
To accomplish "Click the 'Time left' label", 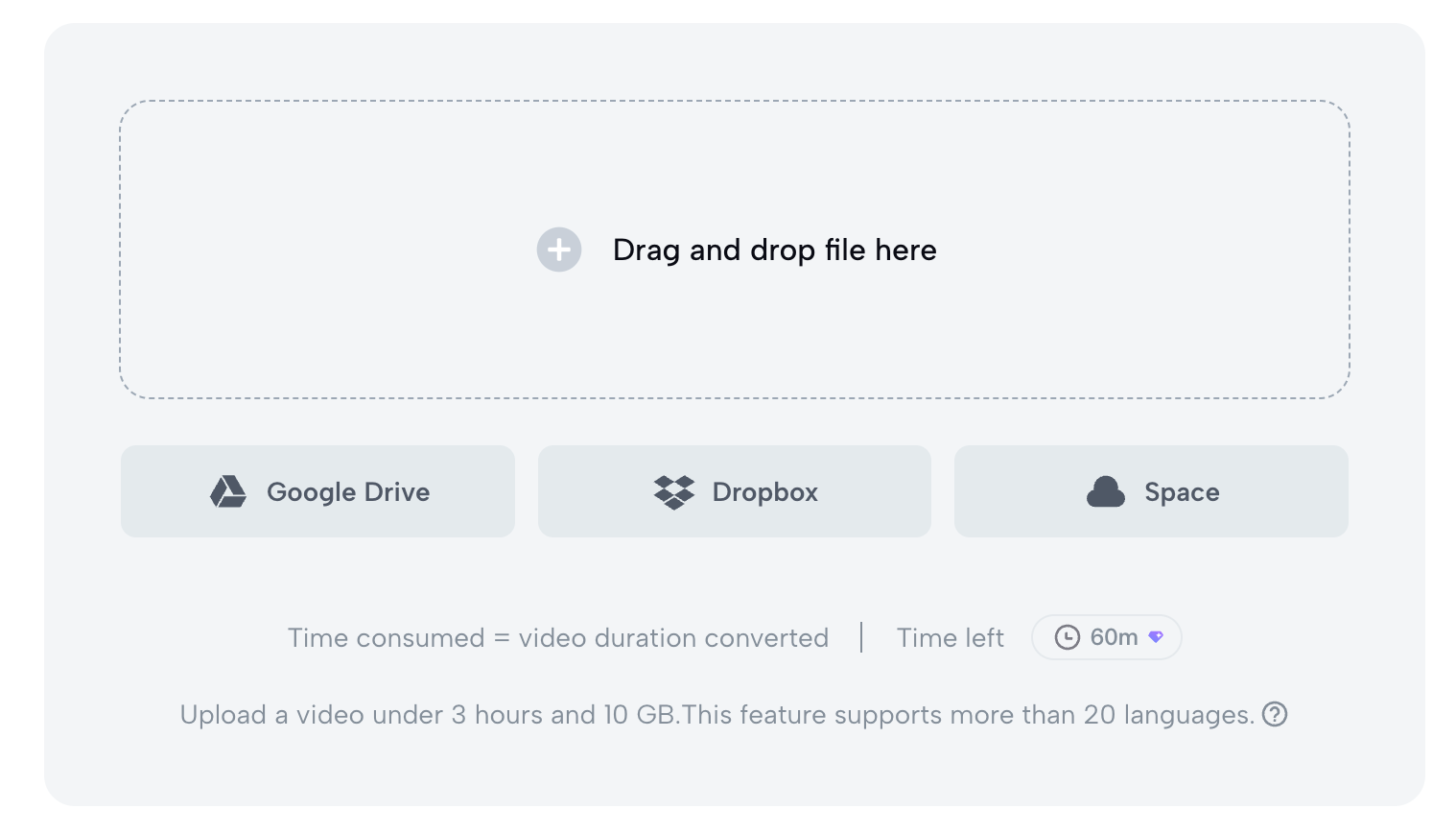I will click(x=950, y=637).
